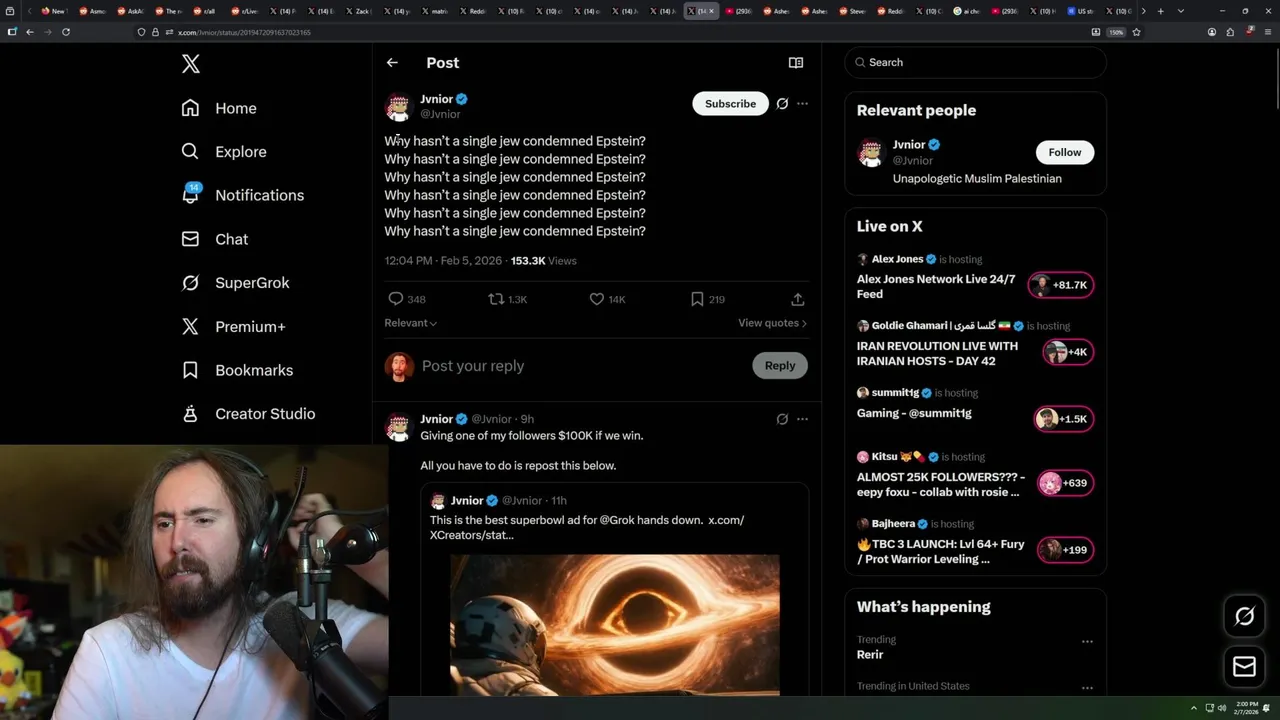The image size is (1280, 720).
Task: Click Grok icon next to Subscribe
Action: tap(782, 104)
